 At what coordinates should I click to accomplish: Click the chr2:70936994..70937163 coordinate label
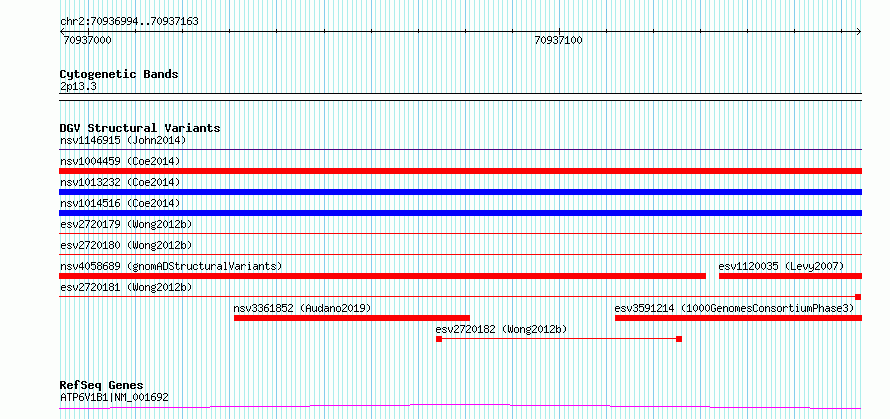click(x=129, y=22)
